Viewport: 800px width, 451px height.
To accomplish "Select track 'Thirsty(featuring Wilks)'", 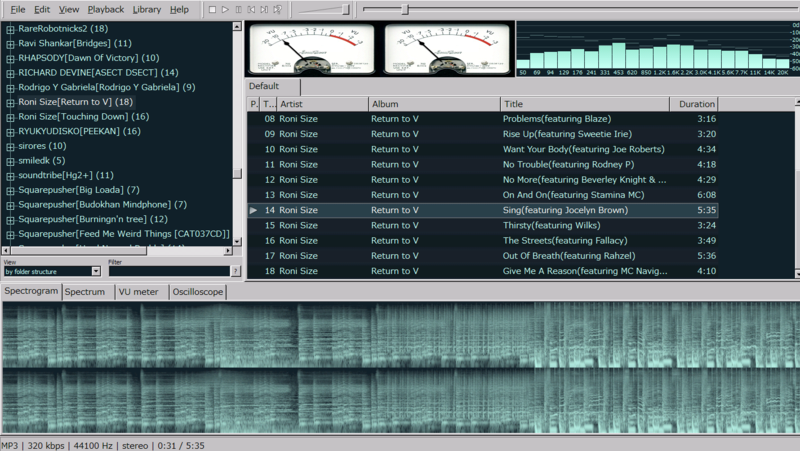I will pos(483,226).
